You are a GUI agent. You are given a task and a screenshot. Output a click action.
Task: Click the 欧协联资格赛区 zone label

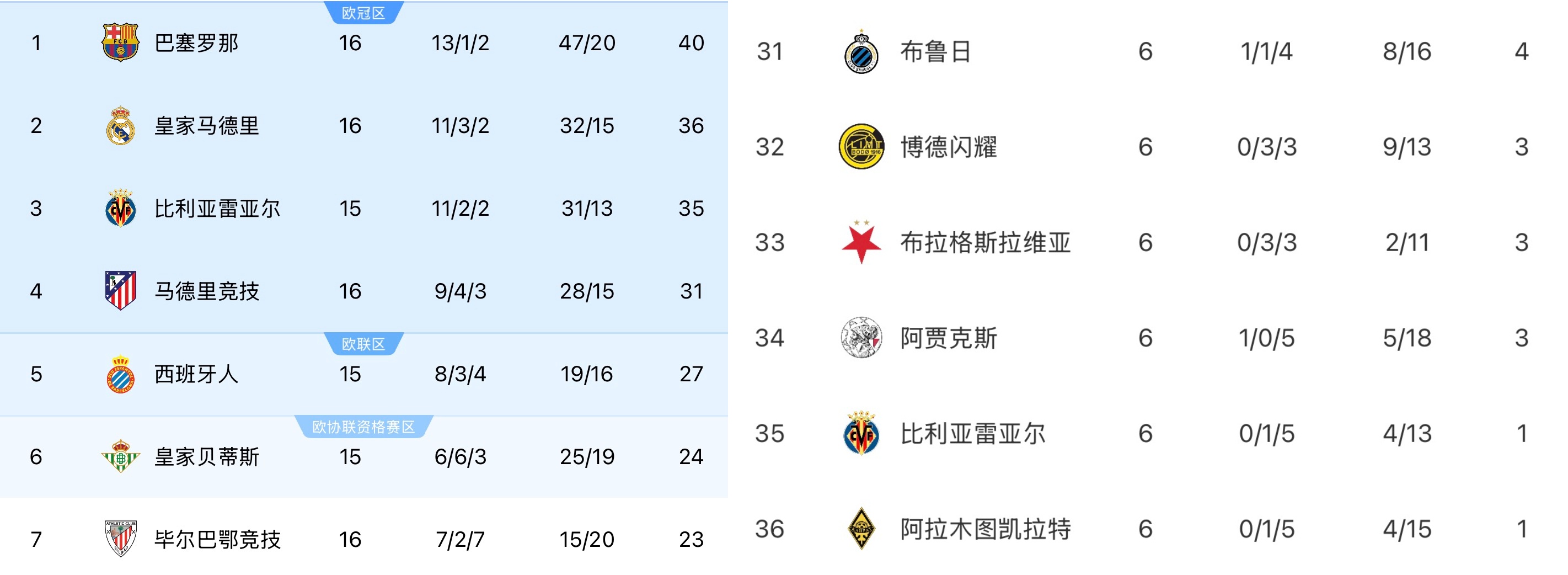pos(363,427)
